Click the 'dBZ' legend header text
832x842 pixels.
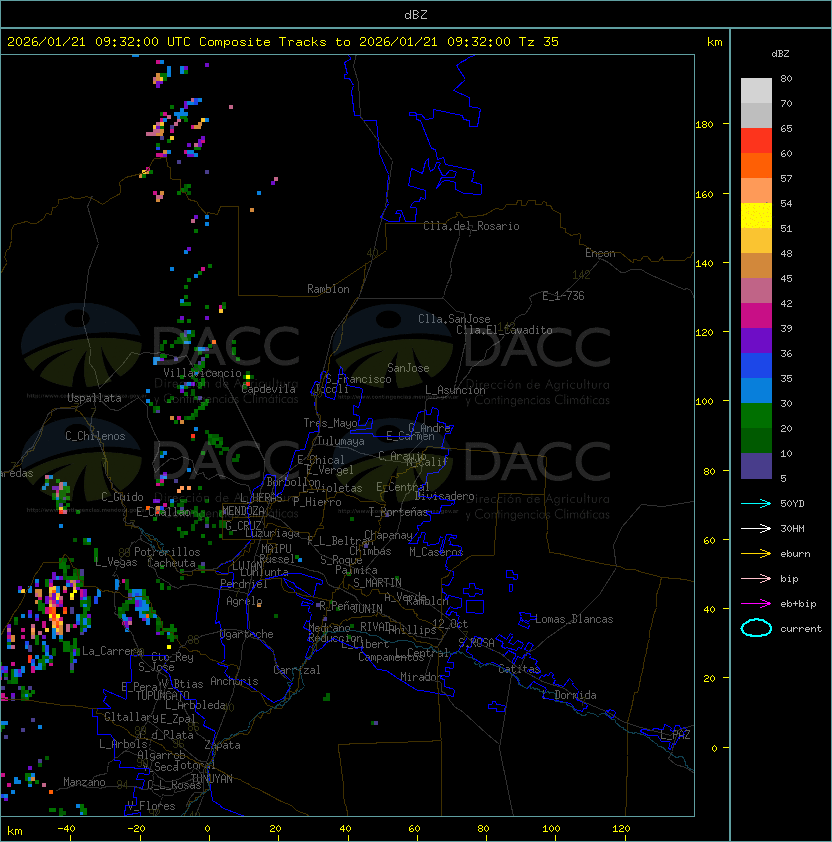(x=780, y=54)
